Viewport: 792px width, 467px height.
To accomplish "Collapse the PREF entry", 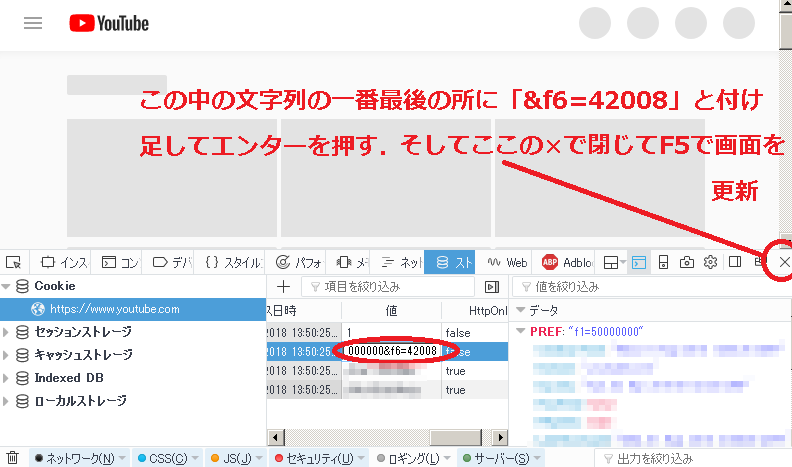I will point(521,331).
